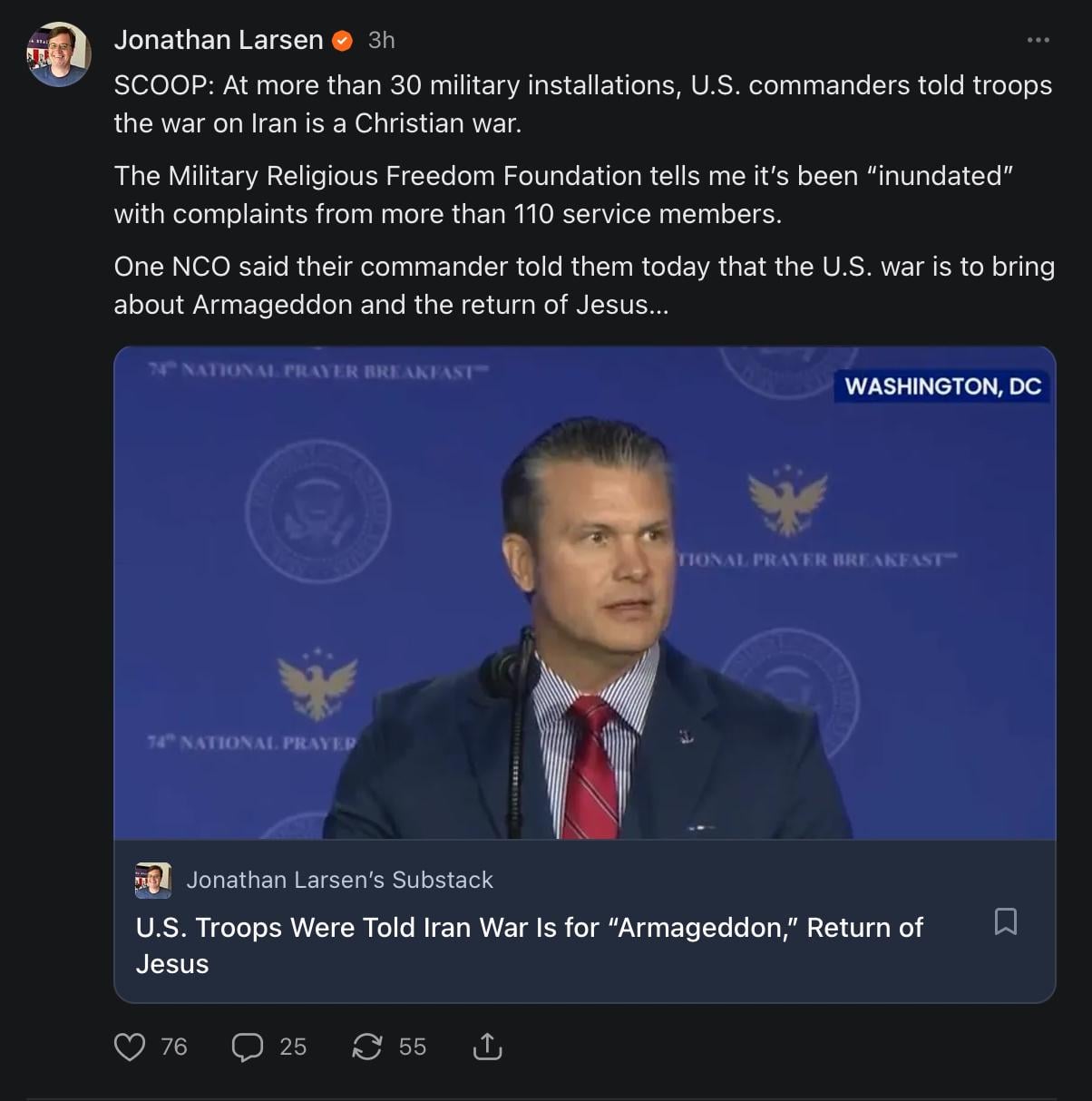Click the small publication avatar in the card

[x=153, y=880]
